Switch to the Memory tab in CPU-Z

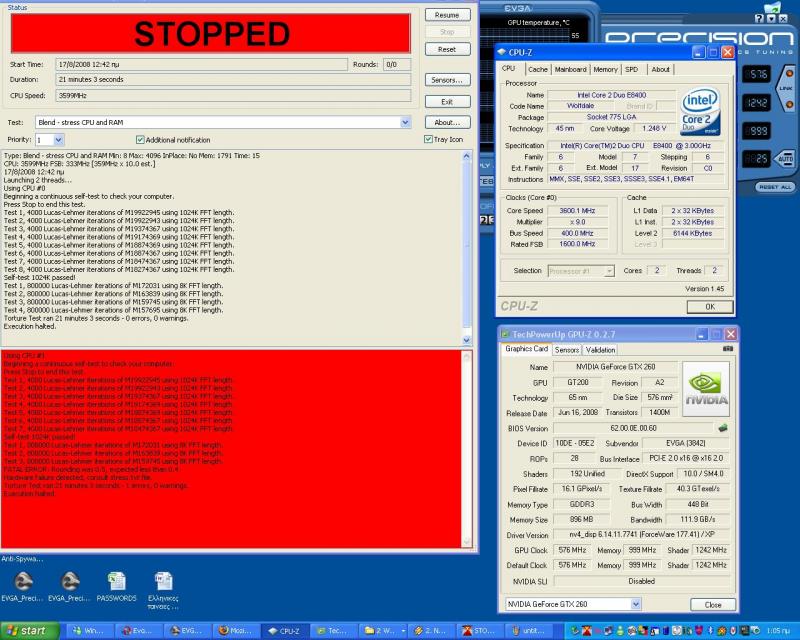(606, 69)
